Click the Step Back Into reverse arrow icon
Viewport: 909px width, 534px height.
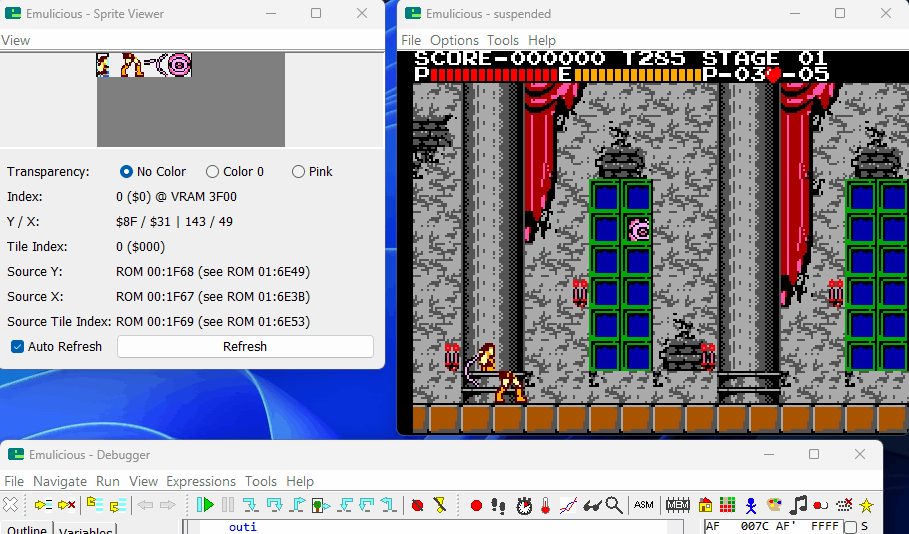click(x=345, y=505)
